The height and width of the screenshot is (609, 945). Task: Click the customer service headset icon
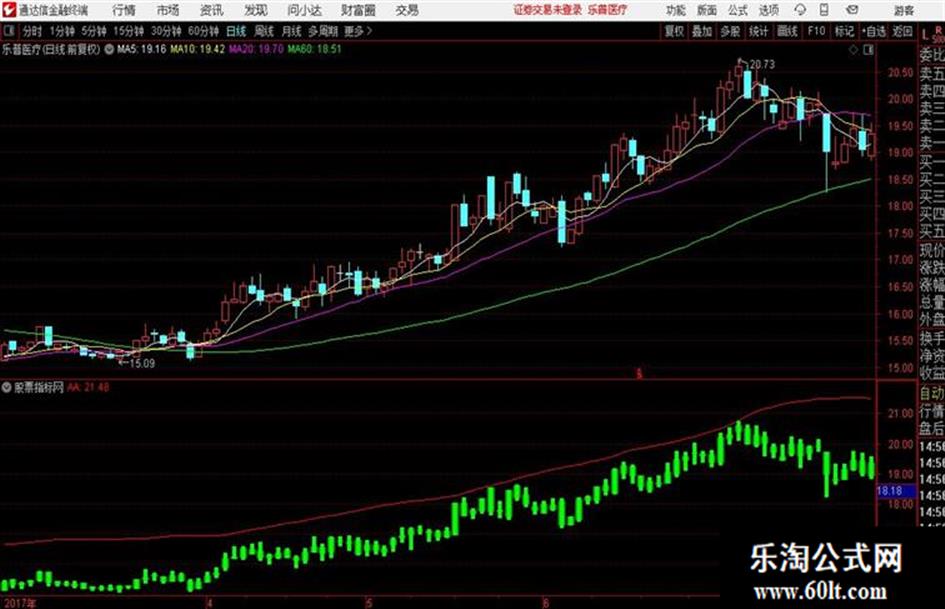click(800, 10)
